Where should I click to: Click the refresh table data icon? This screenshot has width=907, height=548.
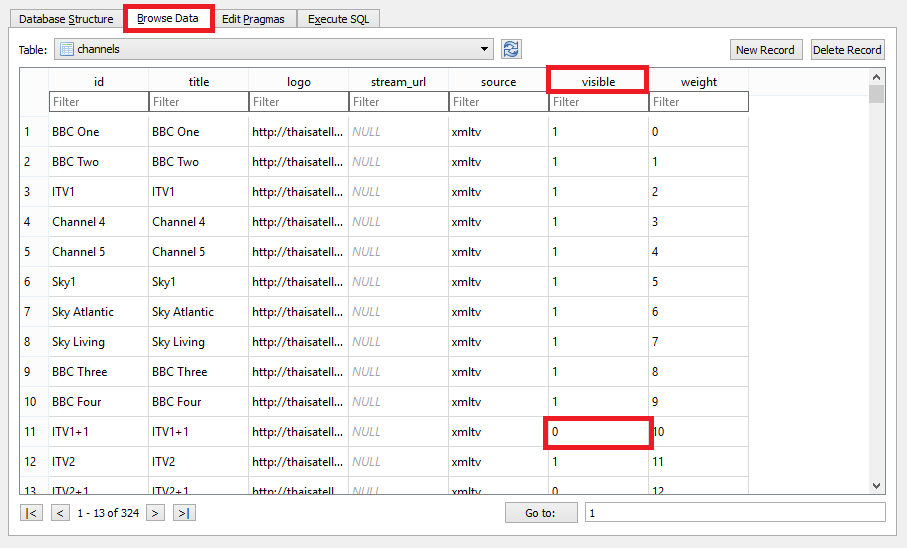[x=511, y=49]
